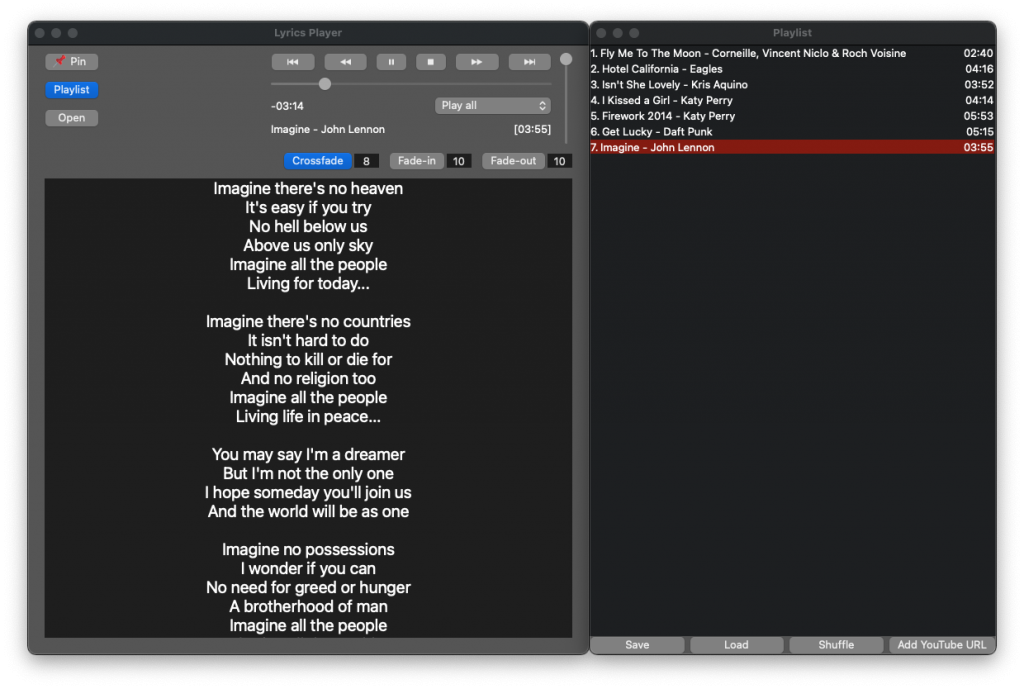The width and height of the screenshot is (1024, 689).
Task: Click the Crossfade seconds field showing 8
Action: [366, 161]
